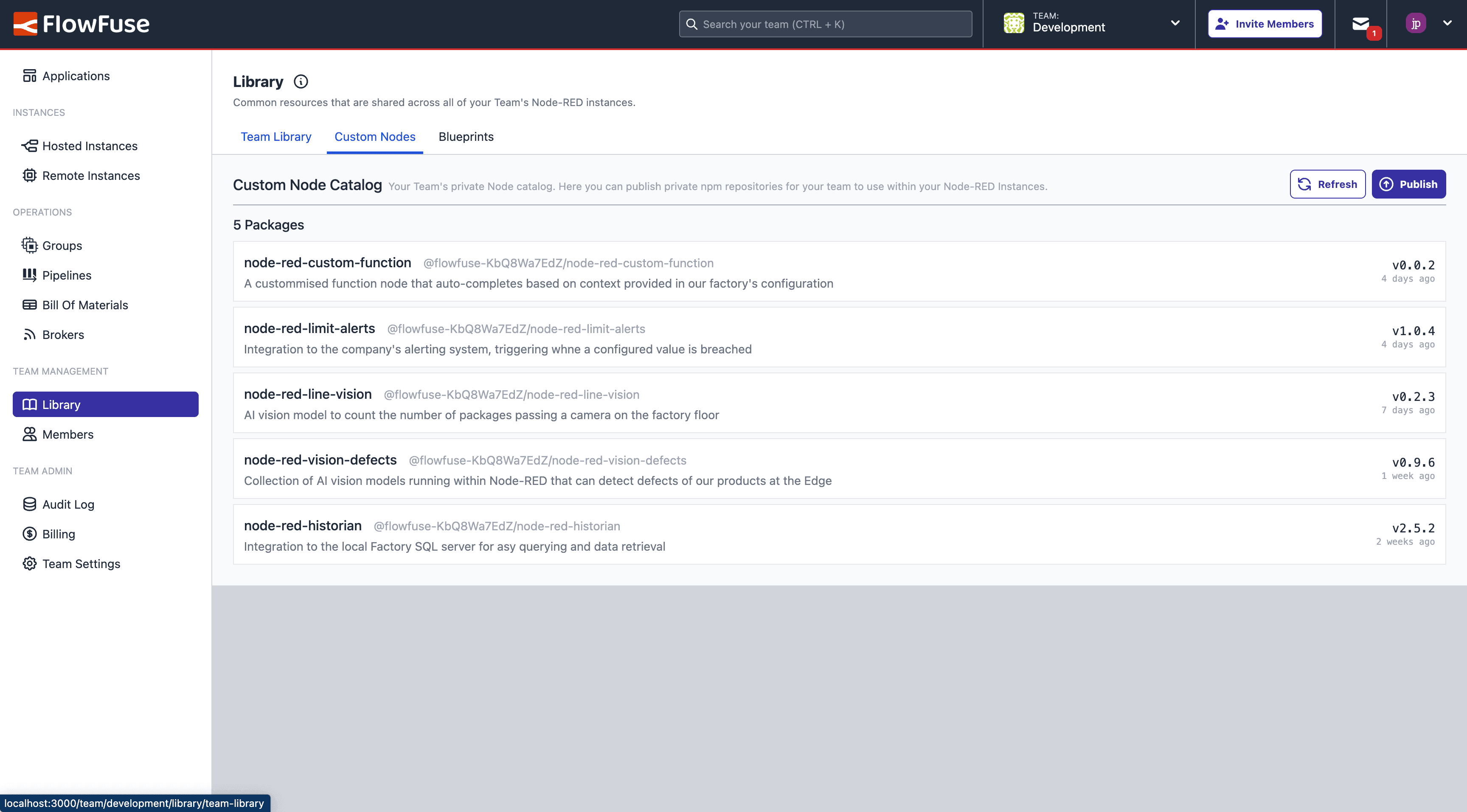The width and height of the screenshot is (1467, 812).
Task: View the Bill Of Materials page
Action: point(85,305)
